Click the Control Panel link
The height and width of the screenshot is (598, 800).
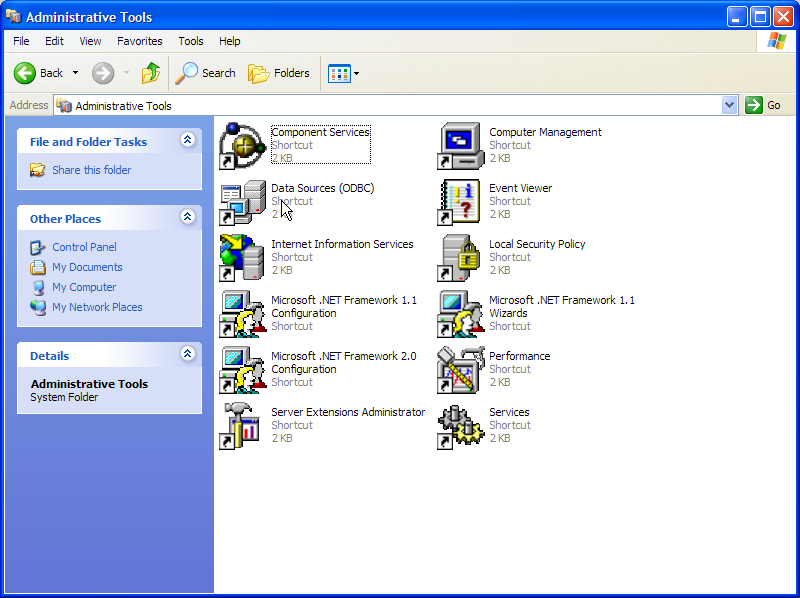pos(84,247)
